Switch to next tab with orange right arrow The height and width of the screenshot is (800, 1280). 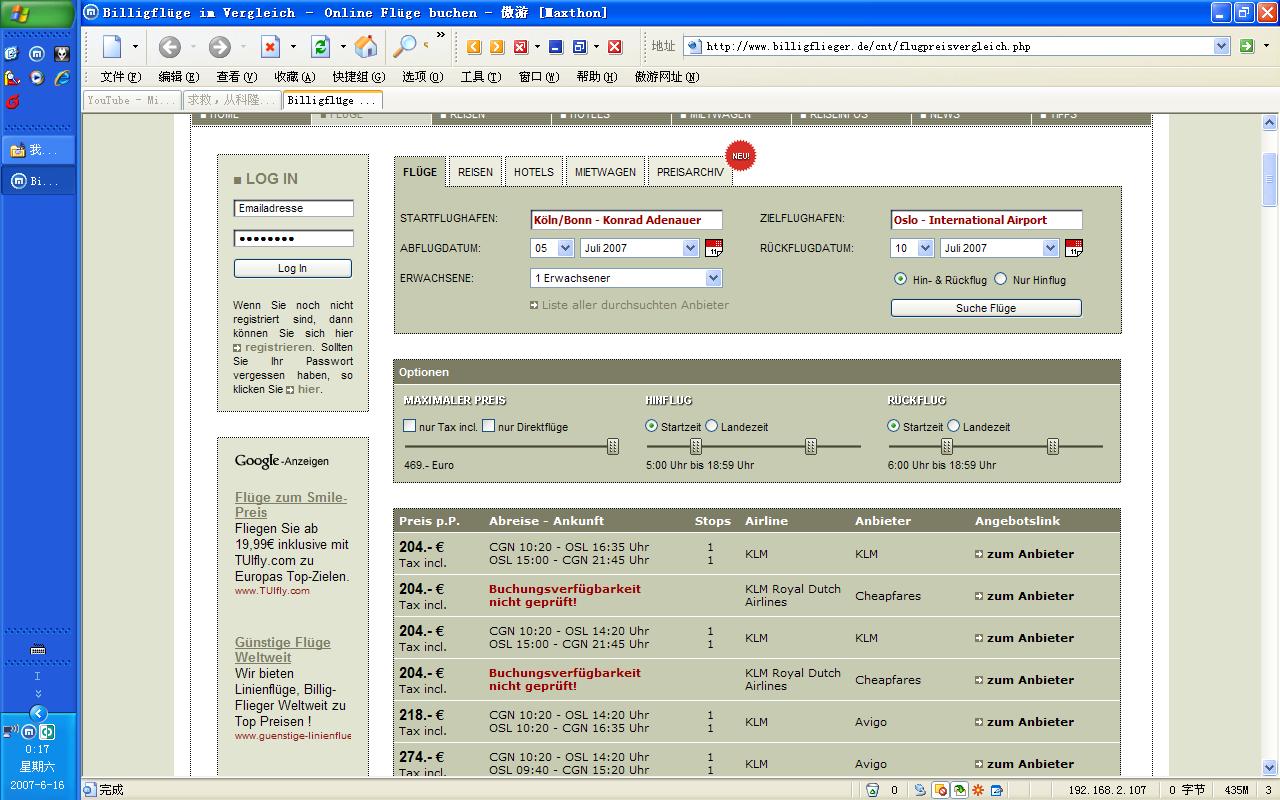(x=497, y=47)
